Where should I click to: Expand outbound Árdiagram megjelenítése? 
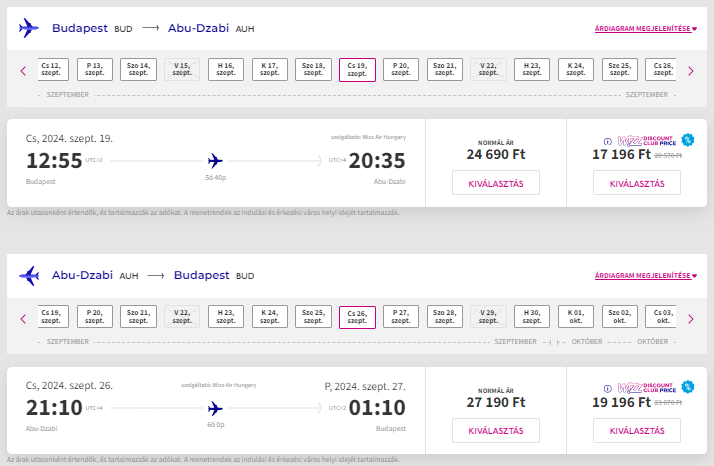(645, 29)
